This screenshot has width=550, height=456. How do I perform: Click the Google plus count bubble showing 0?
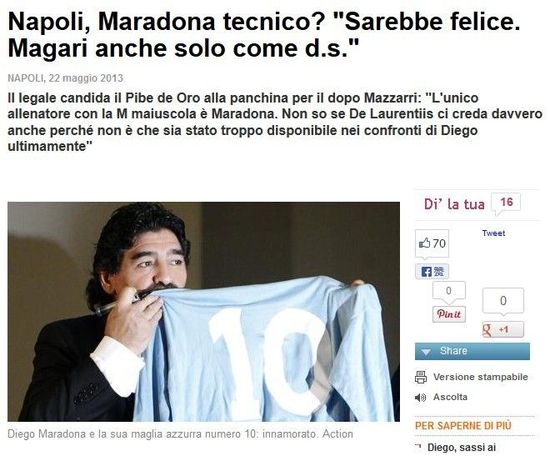[x=503, y=301]
